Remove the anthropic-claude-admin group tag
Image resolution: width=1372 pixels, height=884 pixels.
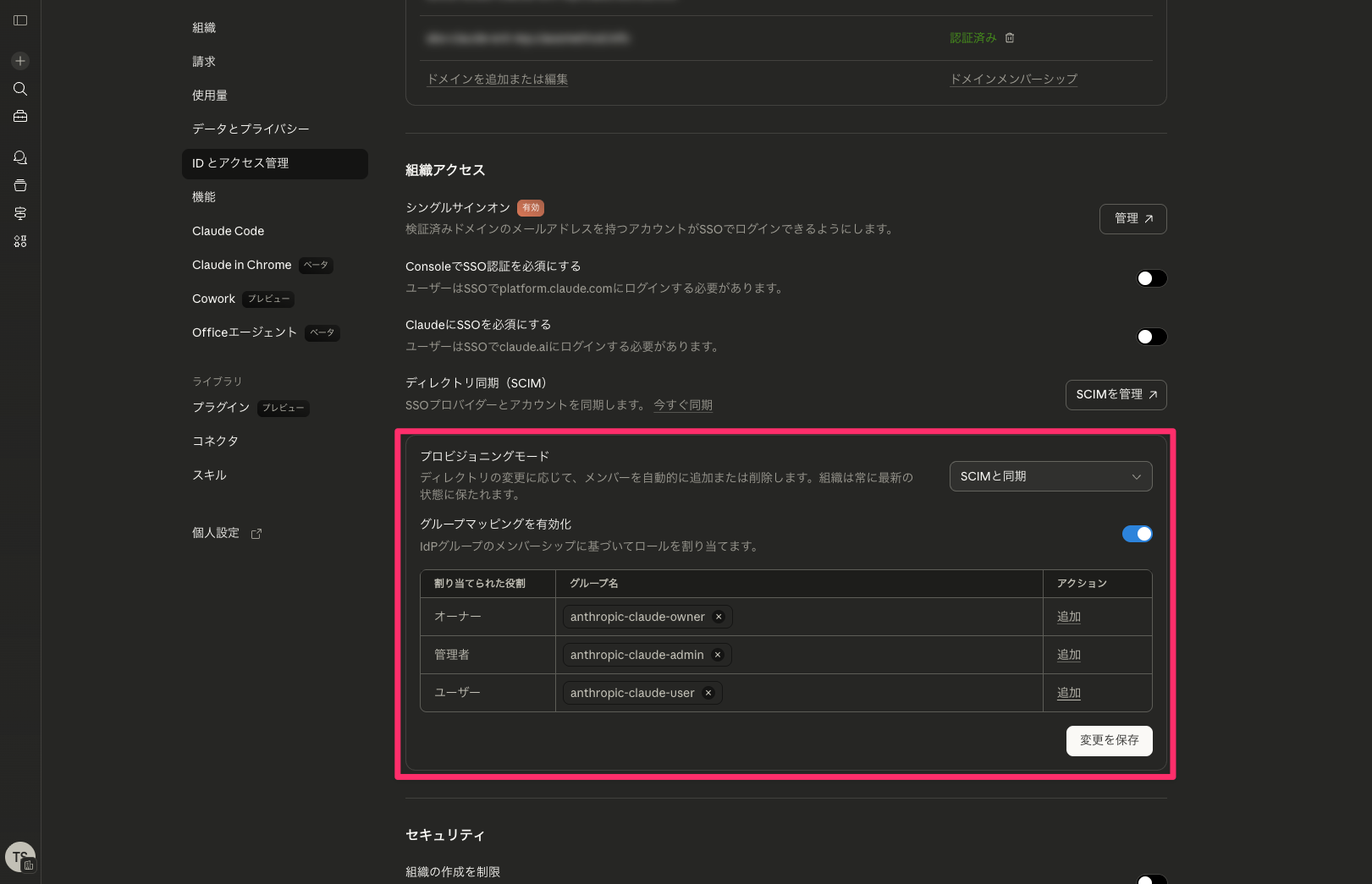[718, 655]
